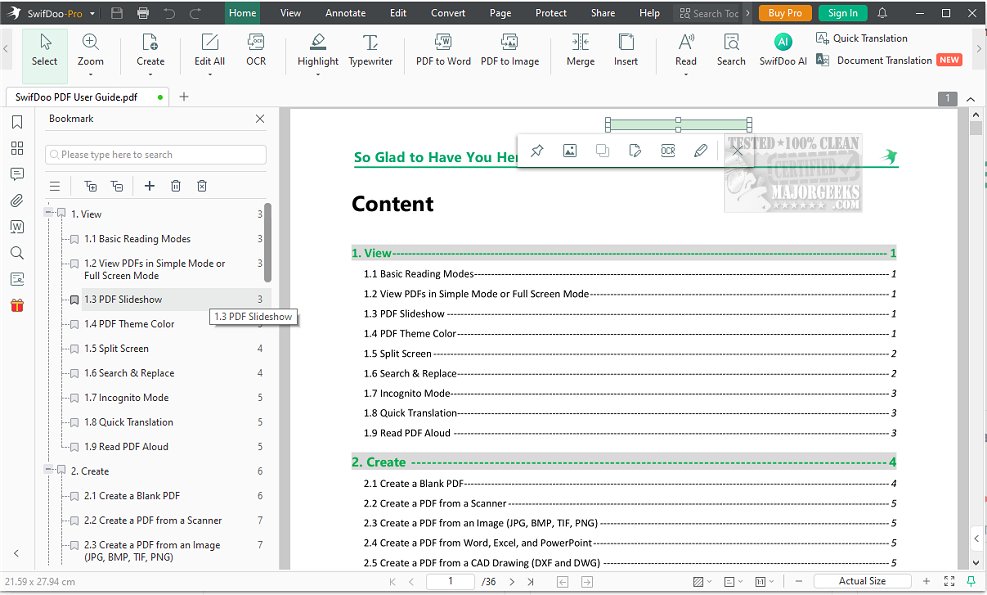The width and height of the screenshot is (987, 595).
Task: Delete the selected bookmark with trash icon
Action: [176, 186]
